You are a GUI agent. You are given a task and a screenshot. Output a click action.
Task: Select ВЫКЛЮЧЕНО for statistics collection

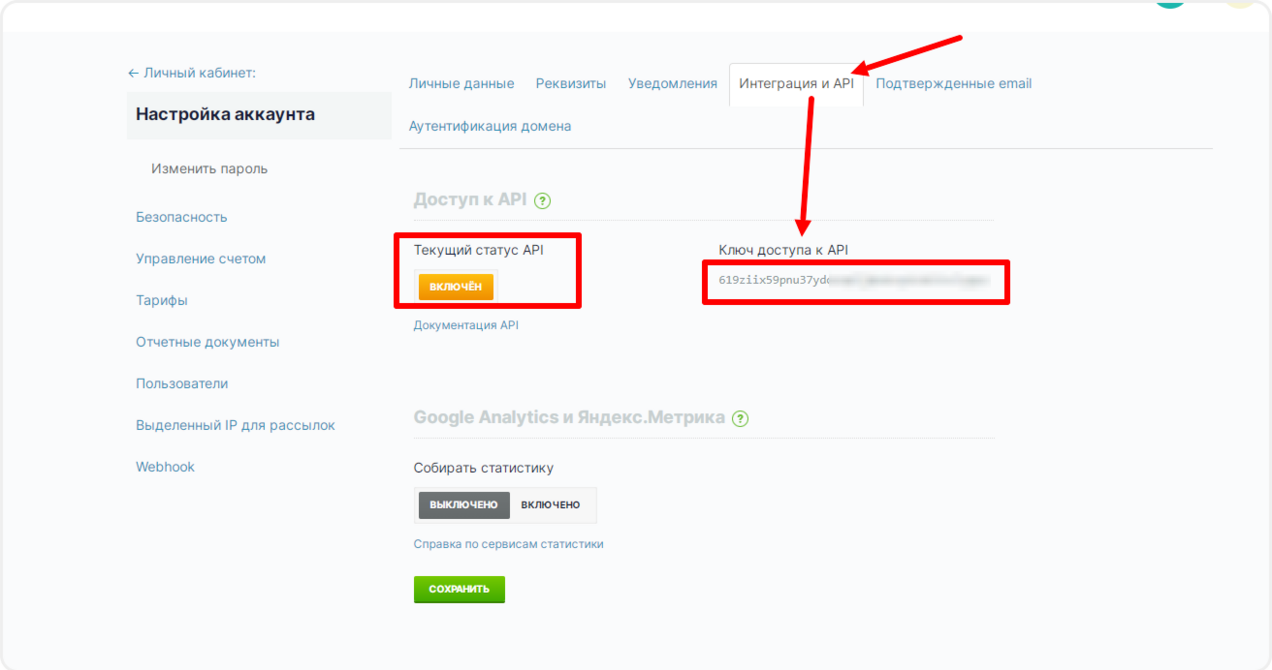(464, 505)
